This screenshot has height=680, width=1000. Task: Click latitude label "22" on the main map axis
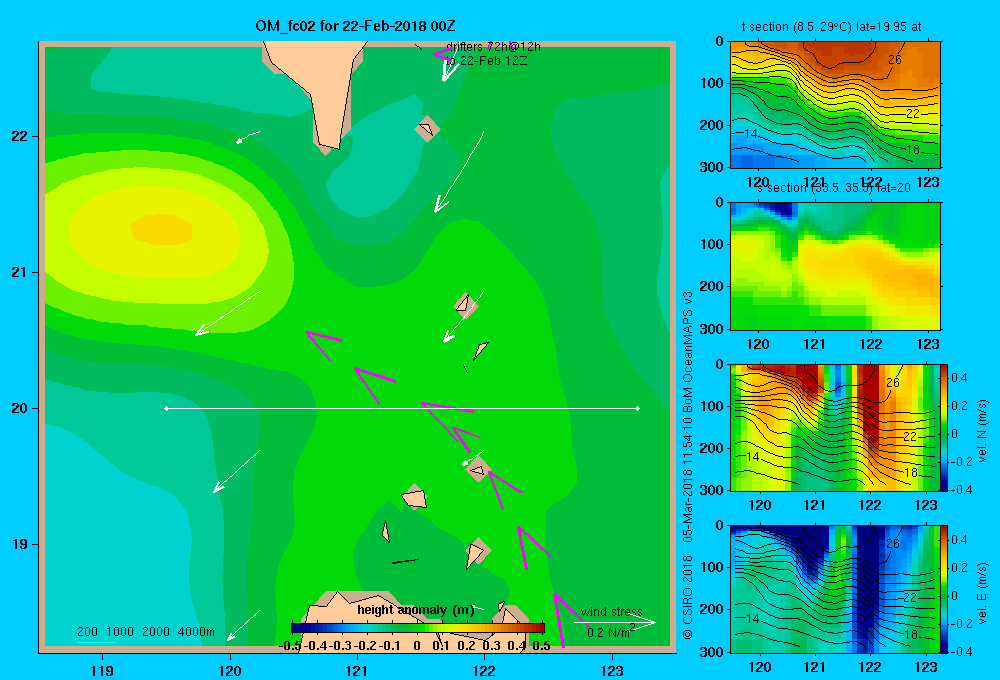point(20,137)
